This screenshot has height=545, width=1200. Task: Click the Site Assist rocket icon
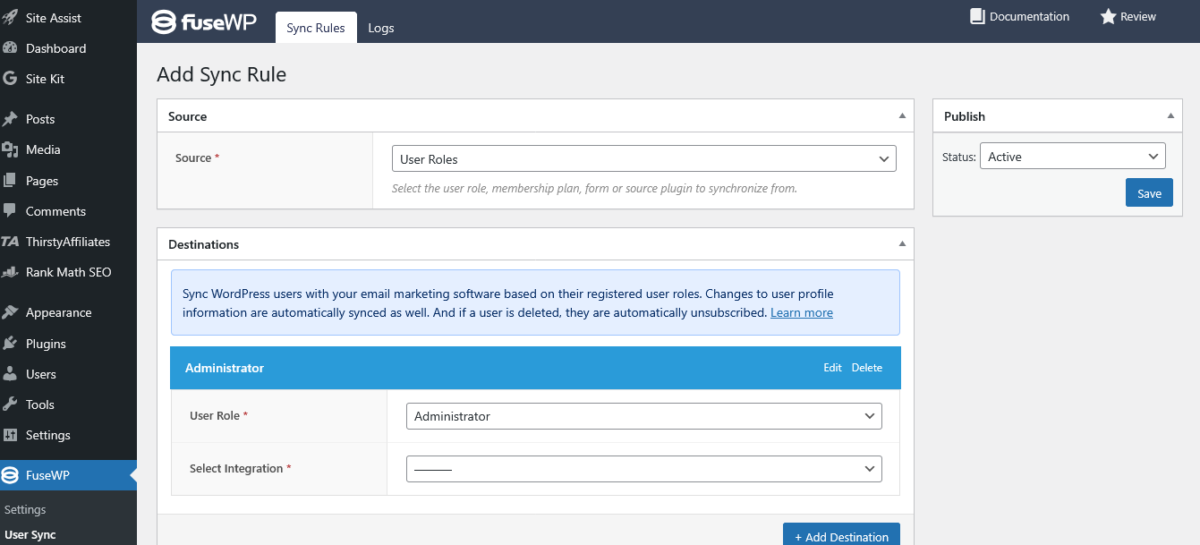(x=10, y=18)
